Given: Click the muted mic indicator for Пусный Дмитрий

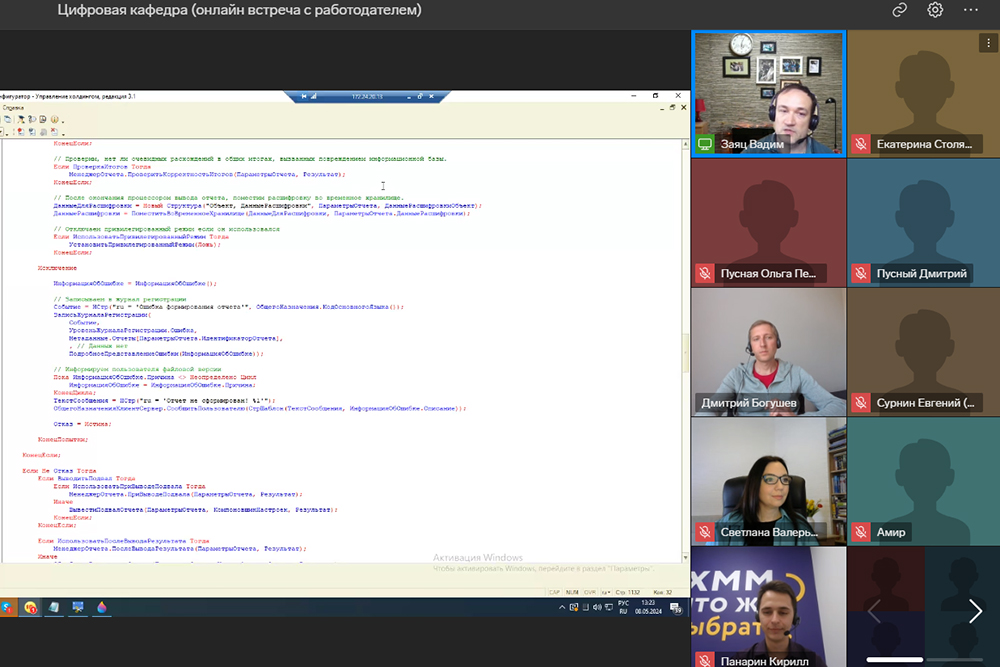Looking at the screenshot, I should point(860,273).
